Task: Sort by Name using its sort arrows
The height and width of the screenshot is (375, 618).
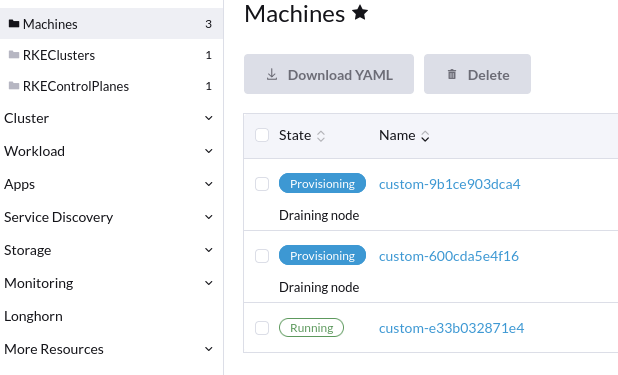Action: (x=425, y=136)
